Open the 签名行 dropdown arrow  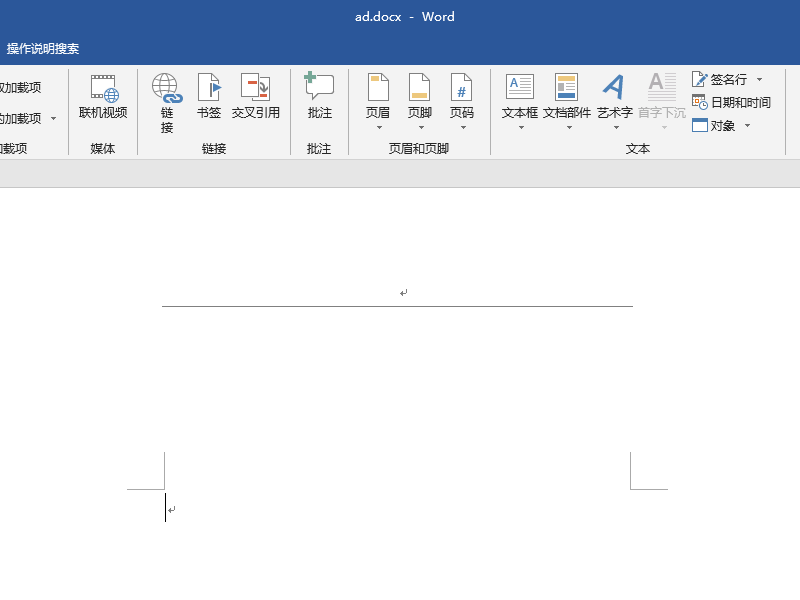pyautogui.click(x=759, y=80)
